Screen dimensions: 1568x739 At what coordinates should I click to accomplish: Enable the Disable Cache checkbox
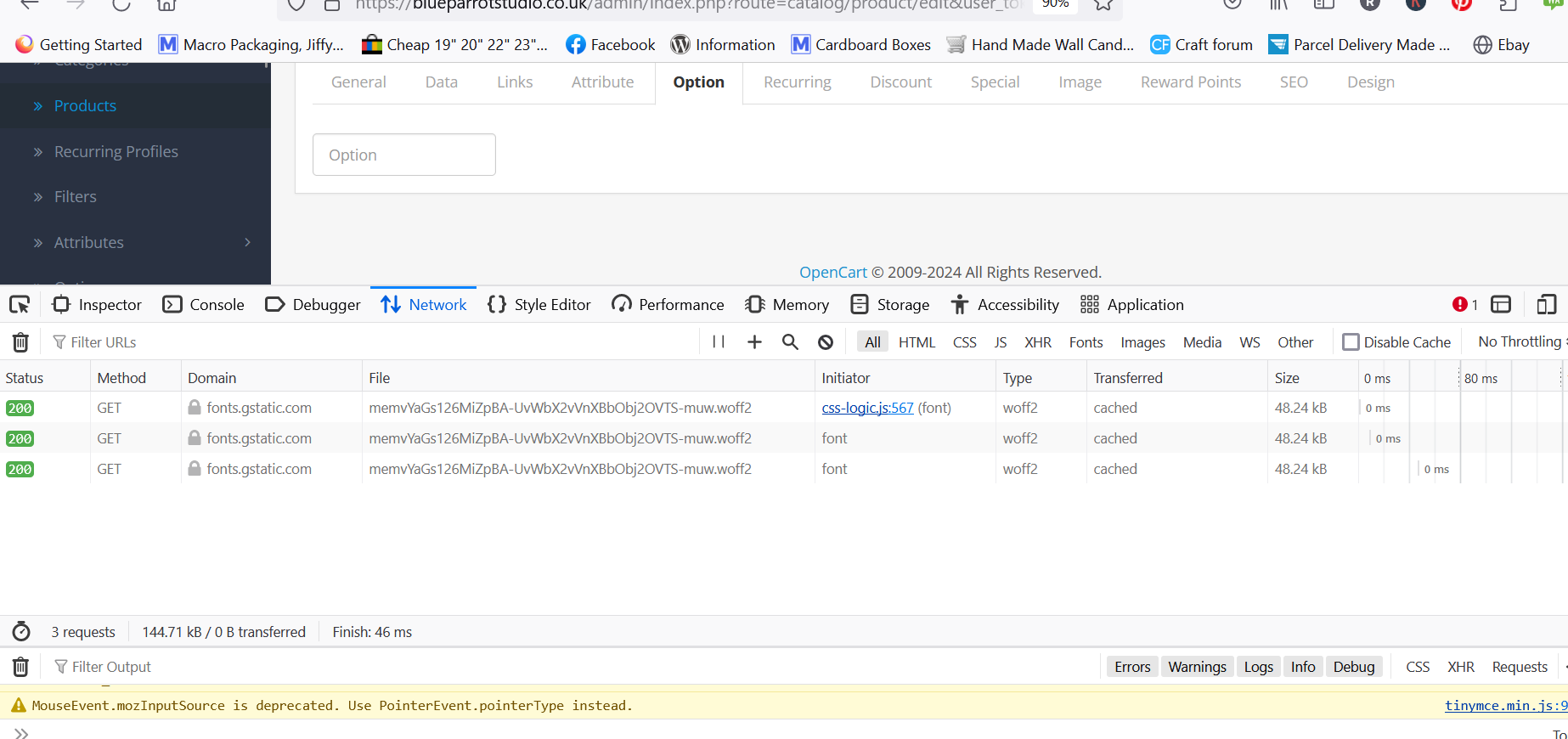[1351, 342]
